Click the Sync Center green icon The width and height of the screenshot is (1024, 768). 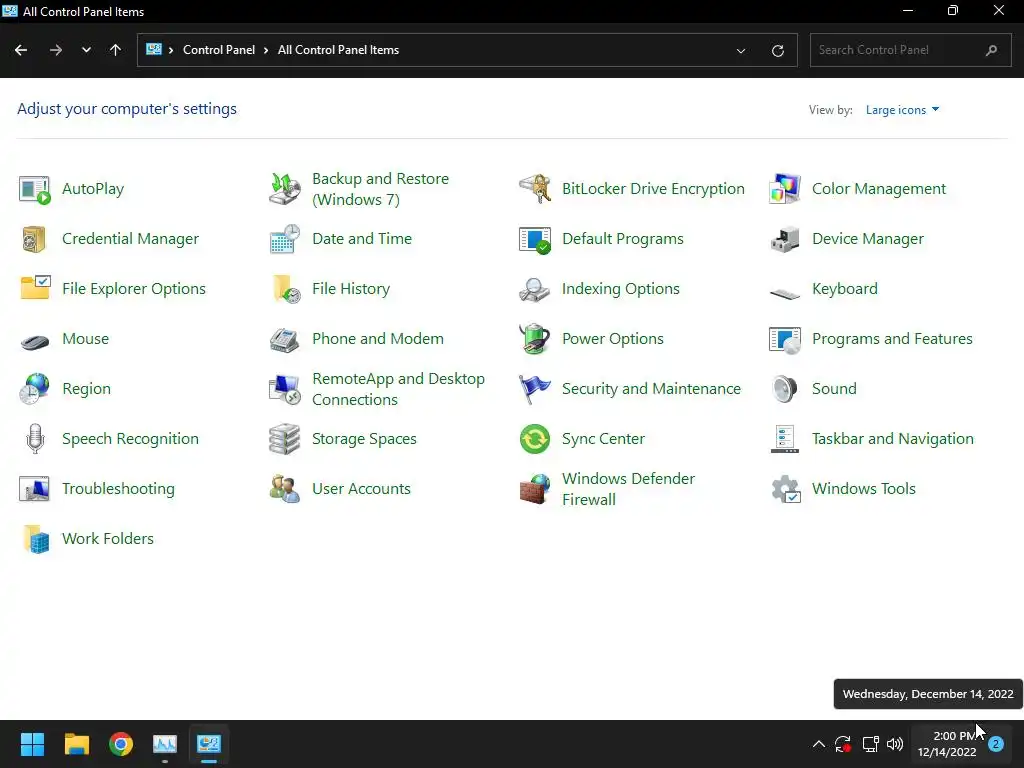[535, 439]
